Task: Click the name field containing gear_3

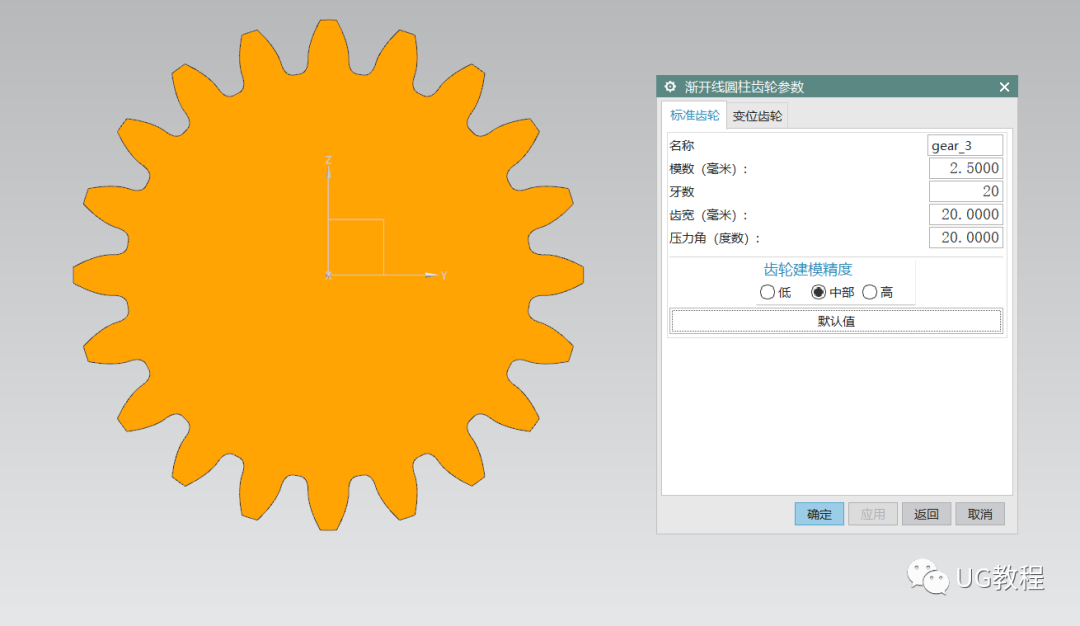Action: point(964,145)
